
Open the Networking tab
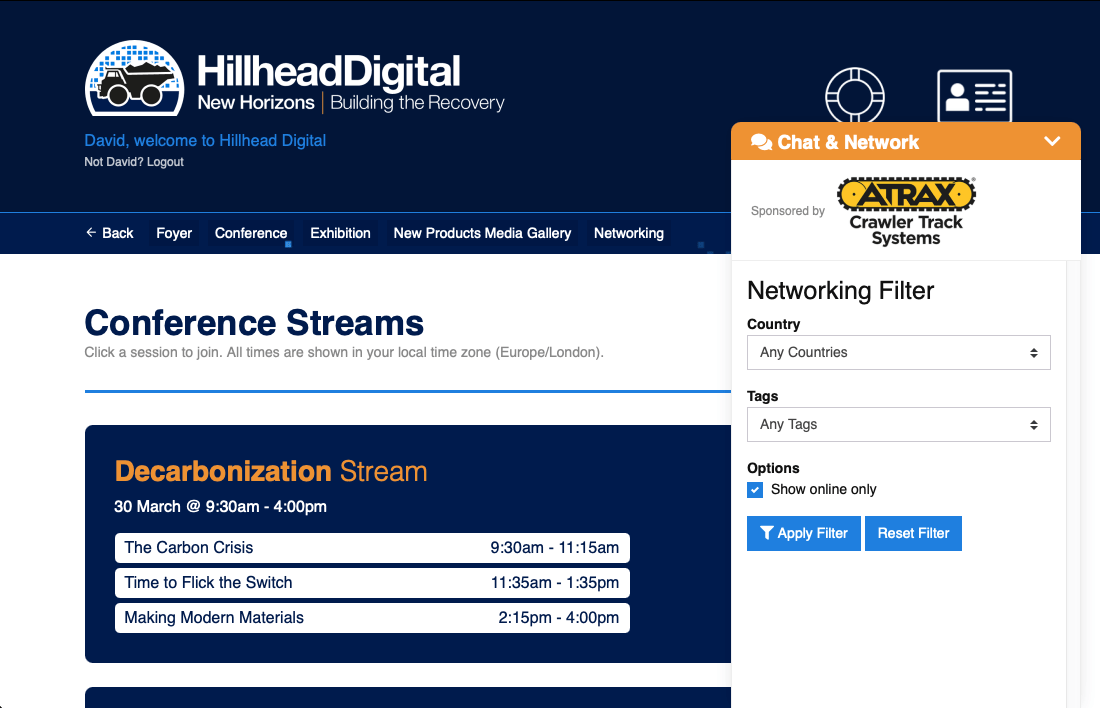click(629, 233)
